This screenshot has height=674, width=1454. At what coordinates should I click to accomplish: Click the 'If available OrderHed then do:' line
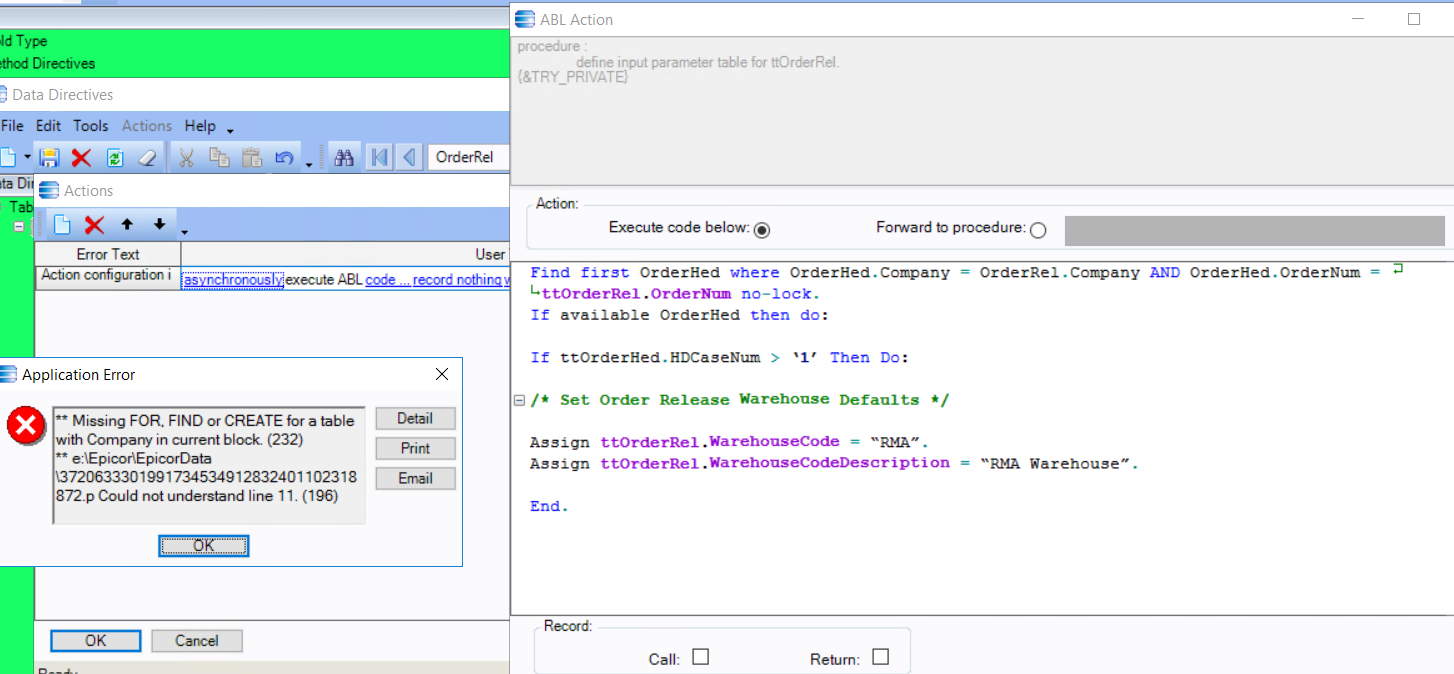click(x=680, y=315)
